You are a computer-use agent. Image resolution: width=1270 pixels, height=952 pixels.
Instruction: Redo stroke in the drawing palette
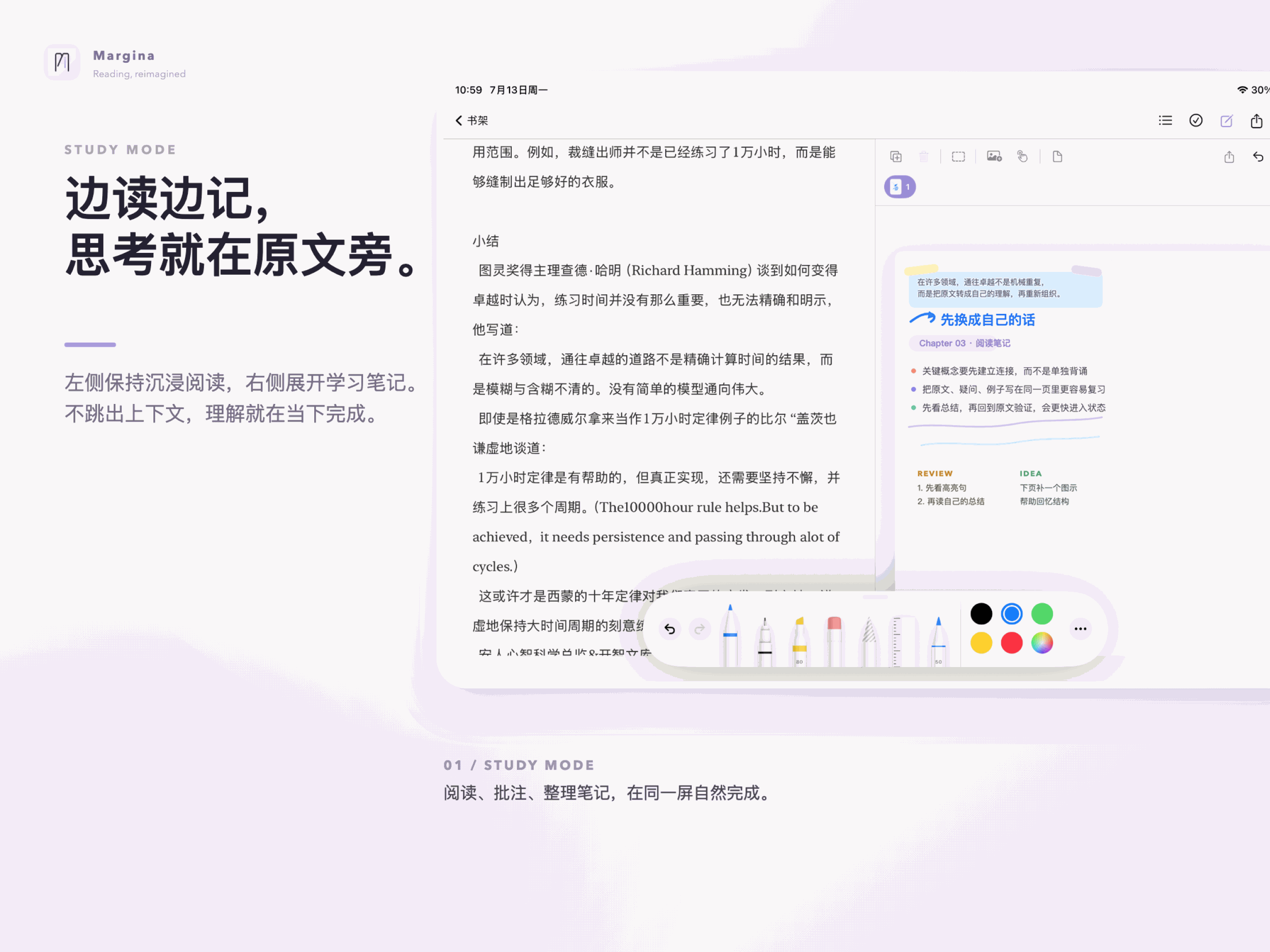[699, 629]
